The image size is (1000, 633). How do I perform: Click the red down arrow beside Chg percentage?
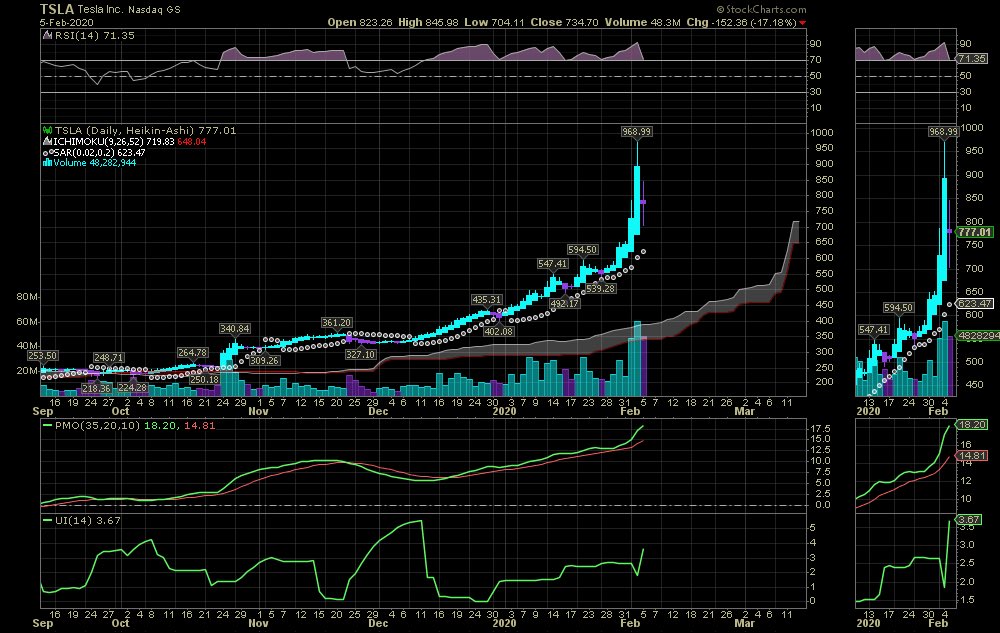(802, 23)
